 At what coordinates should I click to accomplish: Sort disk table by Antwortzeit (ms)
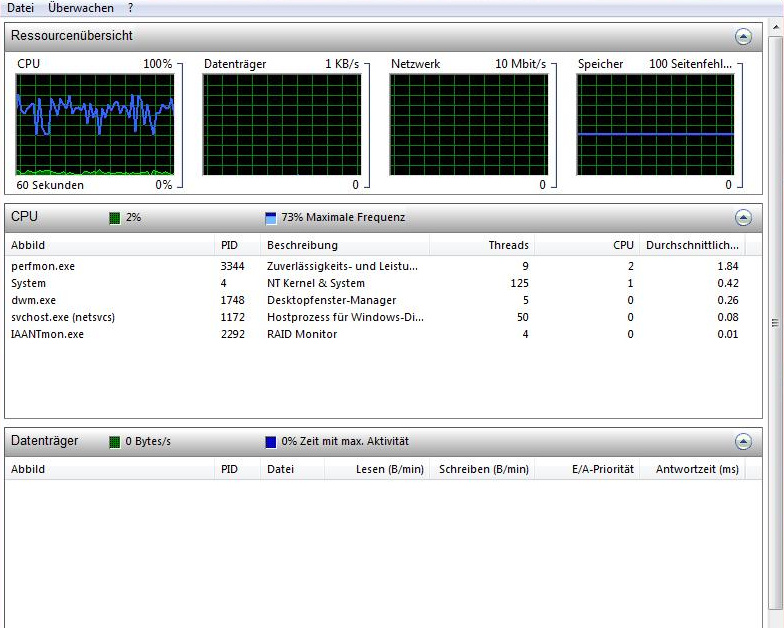click(692, 469)
